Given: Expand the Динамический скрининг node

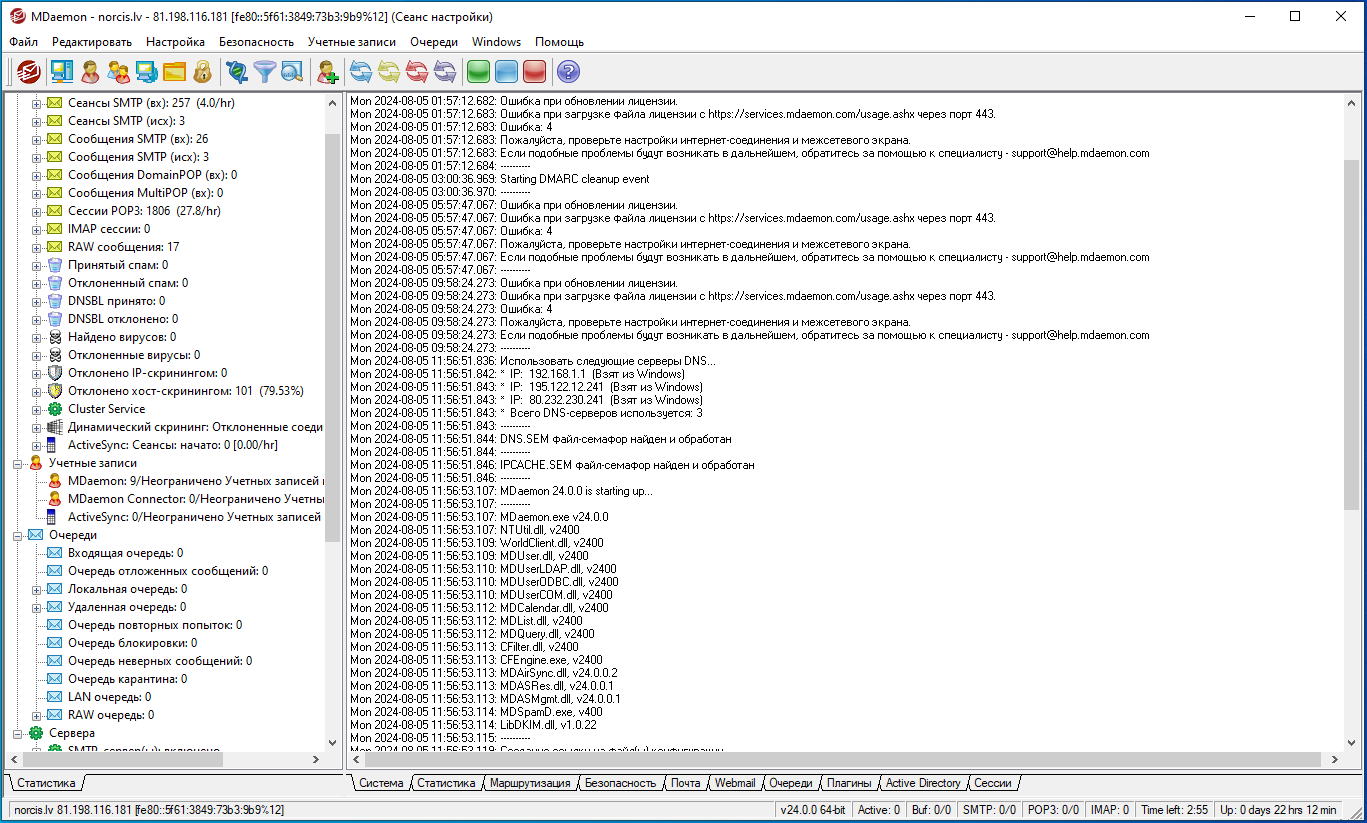Looking at the screenshot, I should coord(37,427).
